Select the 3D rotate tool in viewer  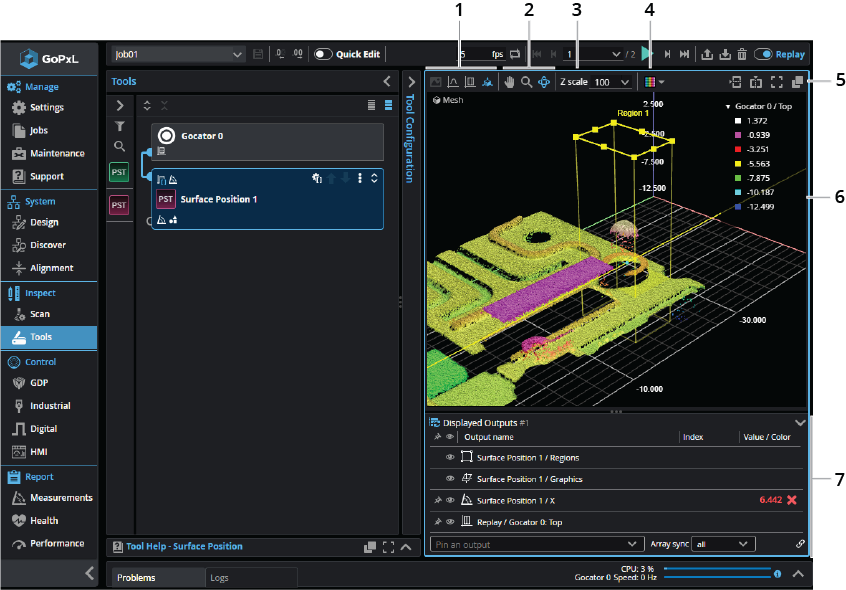543,82
